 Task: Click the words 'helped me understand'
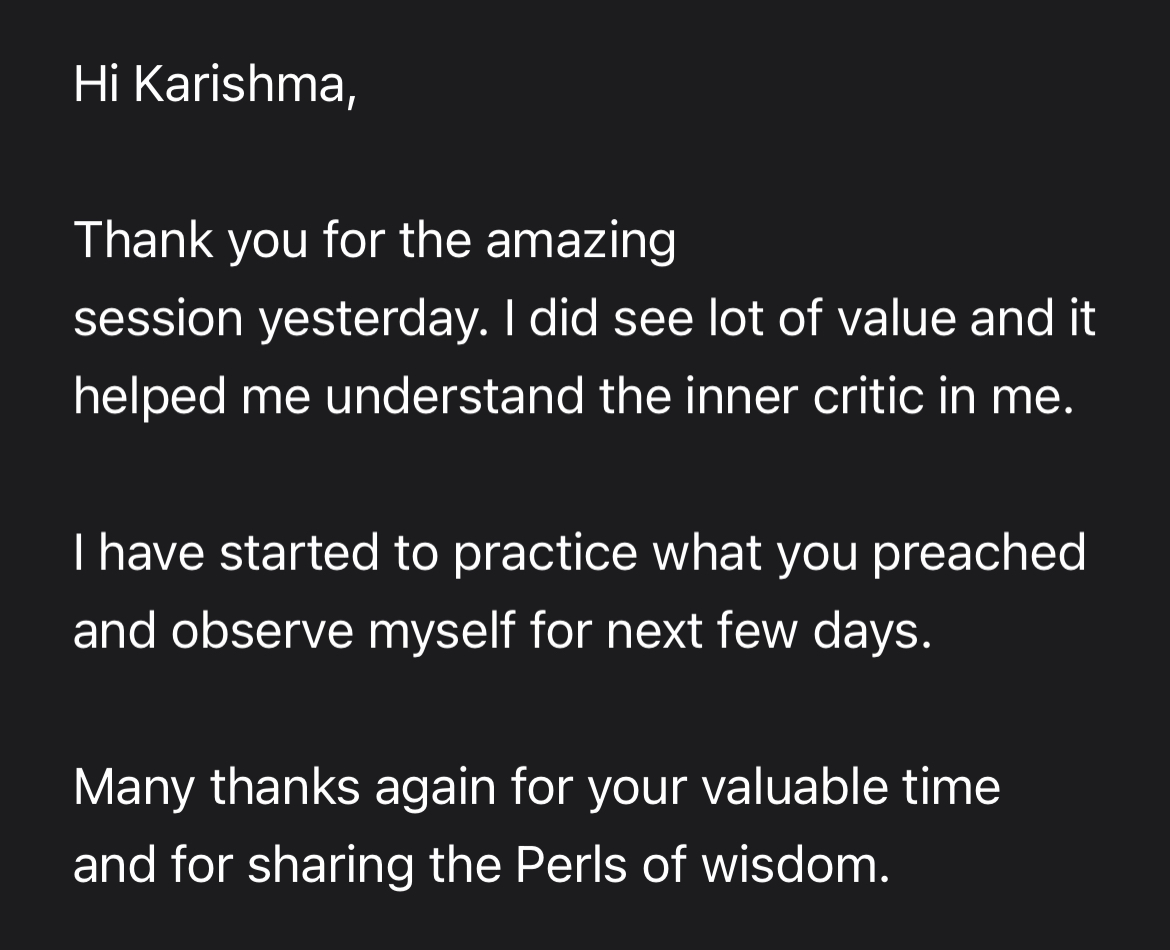328,397
